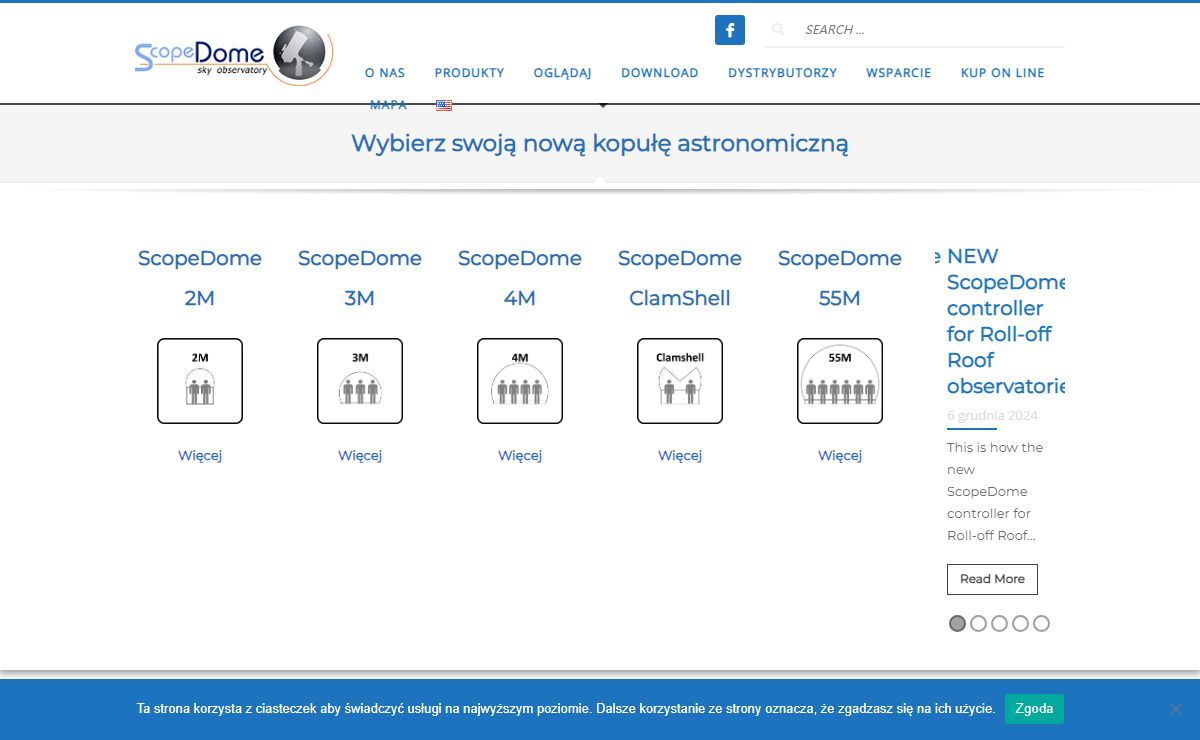Screen dimensions: 1200x740
Task: Open the Facebook page icon
Action: pyautogui.click(x=730, y=30)
